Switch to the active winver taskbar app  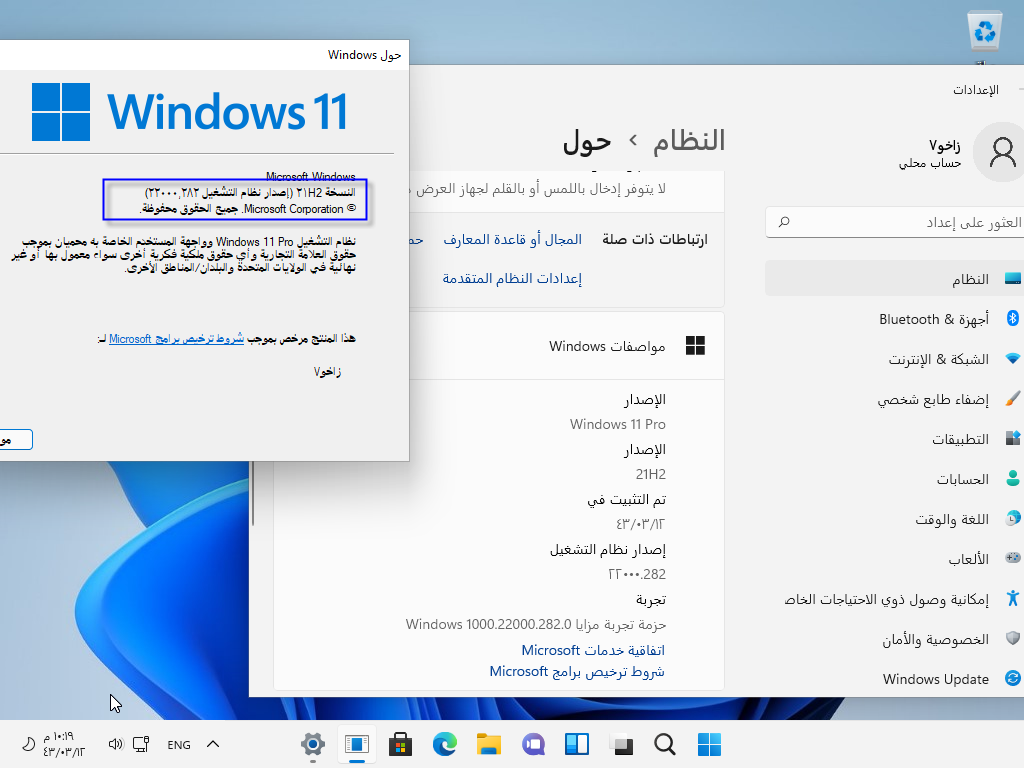(357, 744)
